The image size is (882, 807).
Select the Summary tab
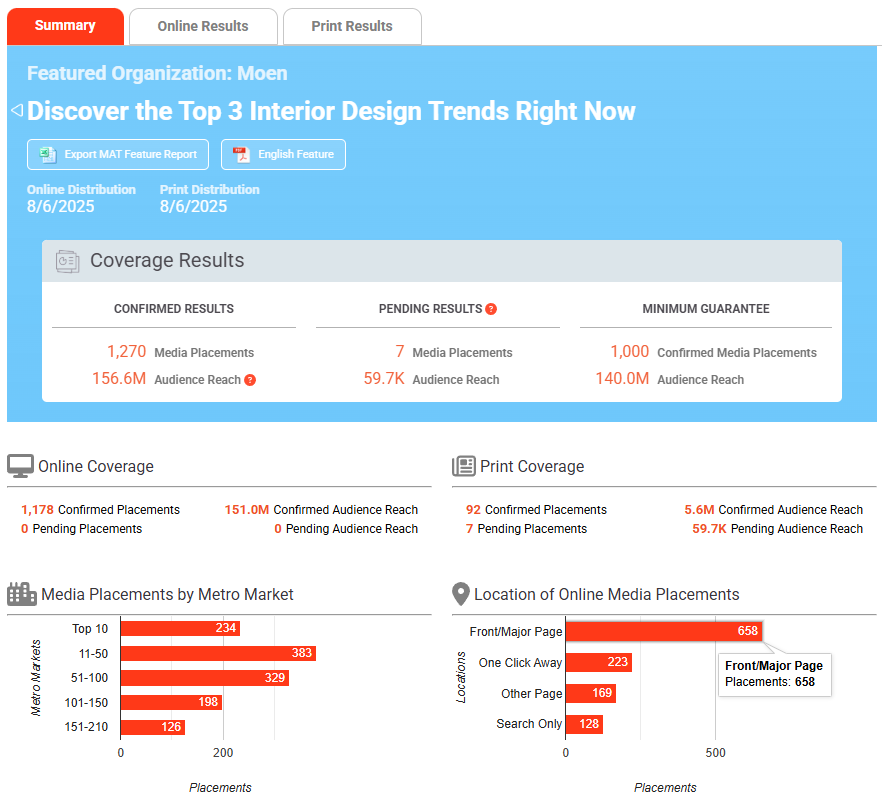(65, 26)
